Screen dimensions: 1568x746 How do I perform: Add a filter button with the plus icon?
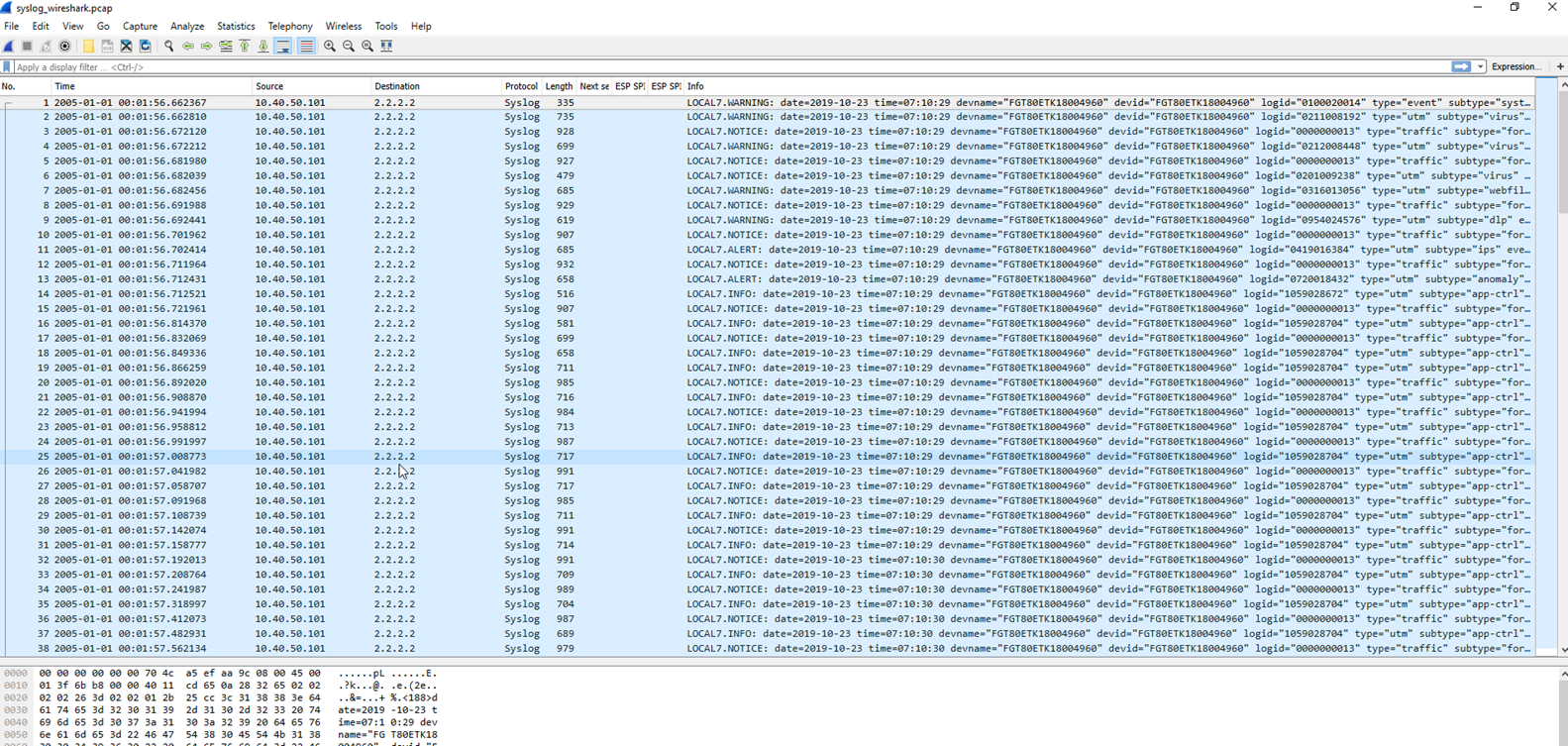pyautogui.click(x=1560, y=66)
